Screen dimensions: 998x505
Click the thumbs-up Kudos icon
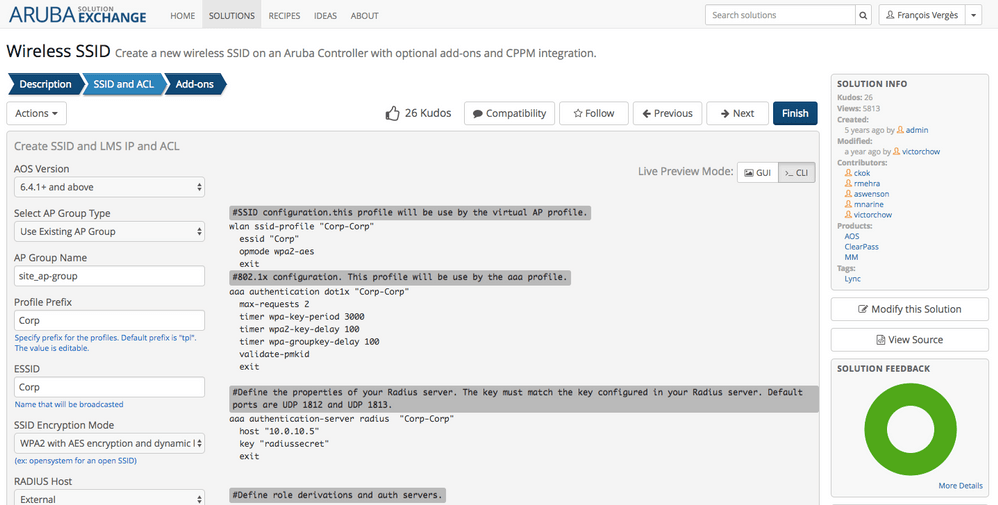[393, 114]
